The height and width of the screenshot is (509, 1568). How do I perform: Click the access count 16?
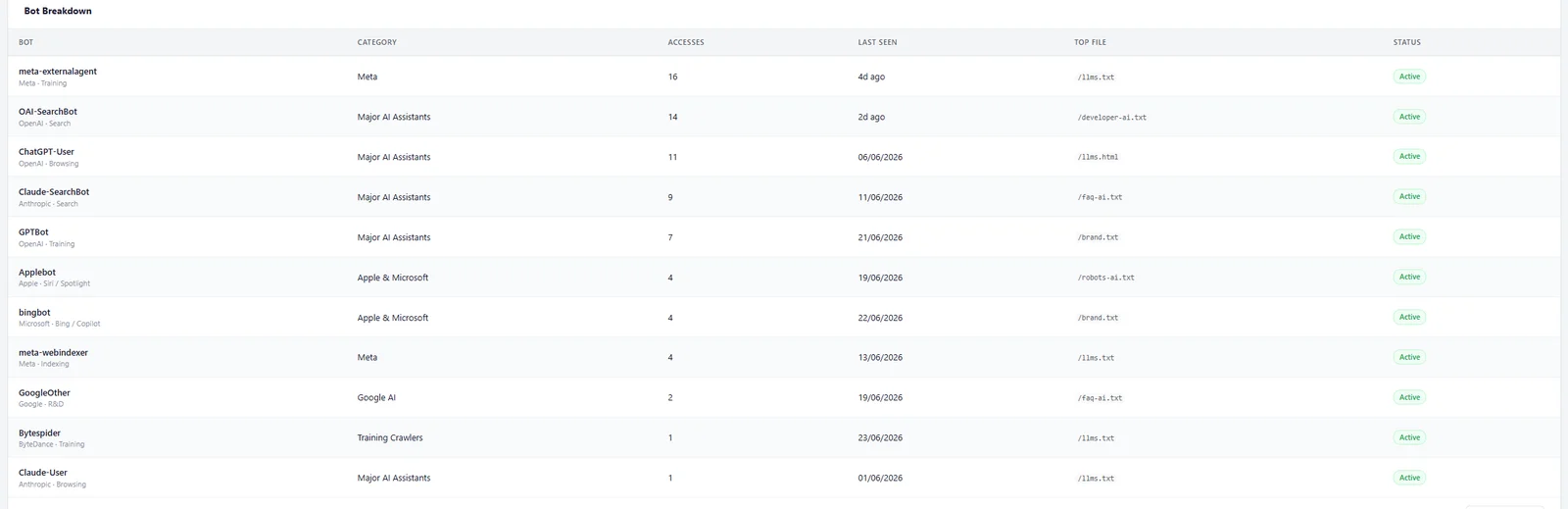click(672, 76)
